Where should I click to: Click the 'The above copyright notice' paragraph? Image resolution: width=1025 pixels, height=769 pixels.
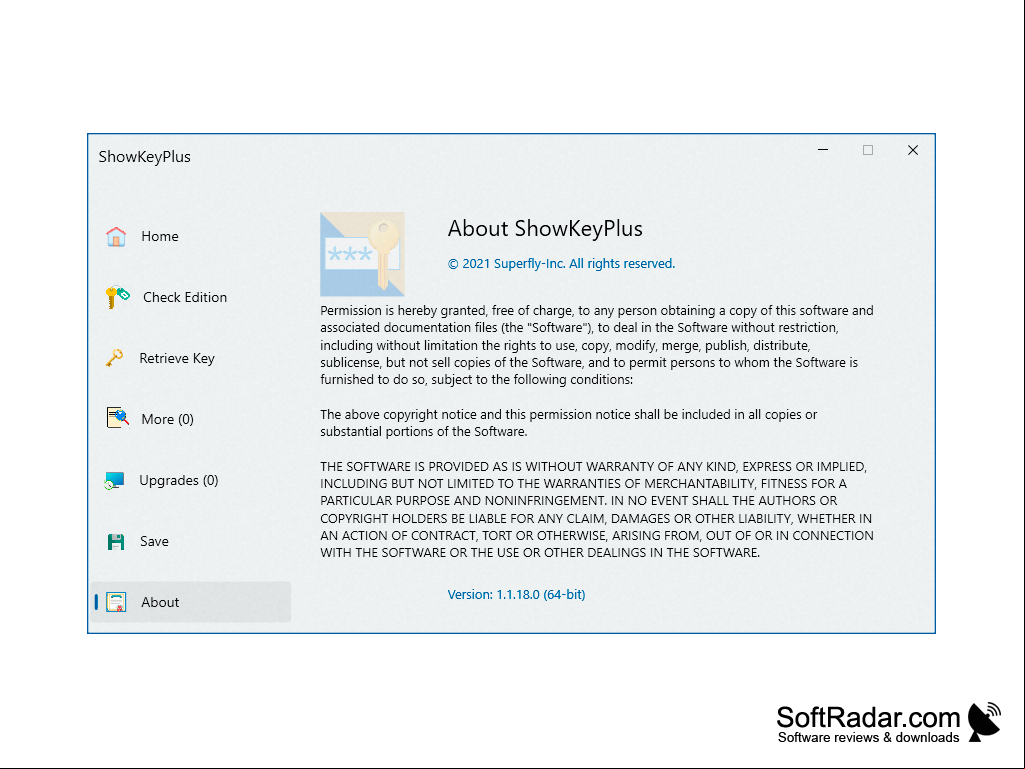[x=569, y=423]
